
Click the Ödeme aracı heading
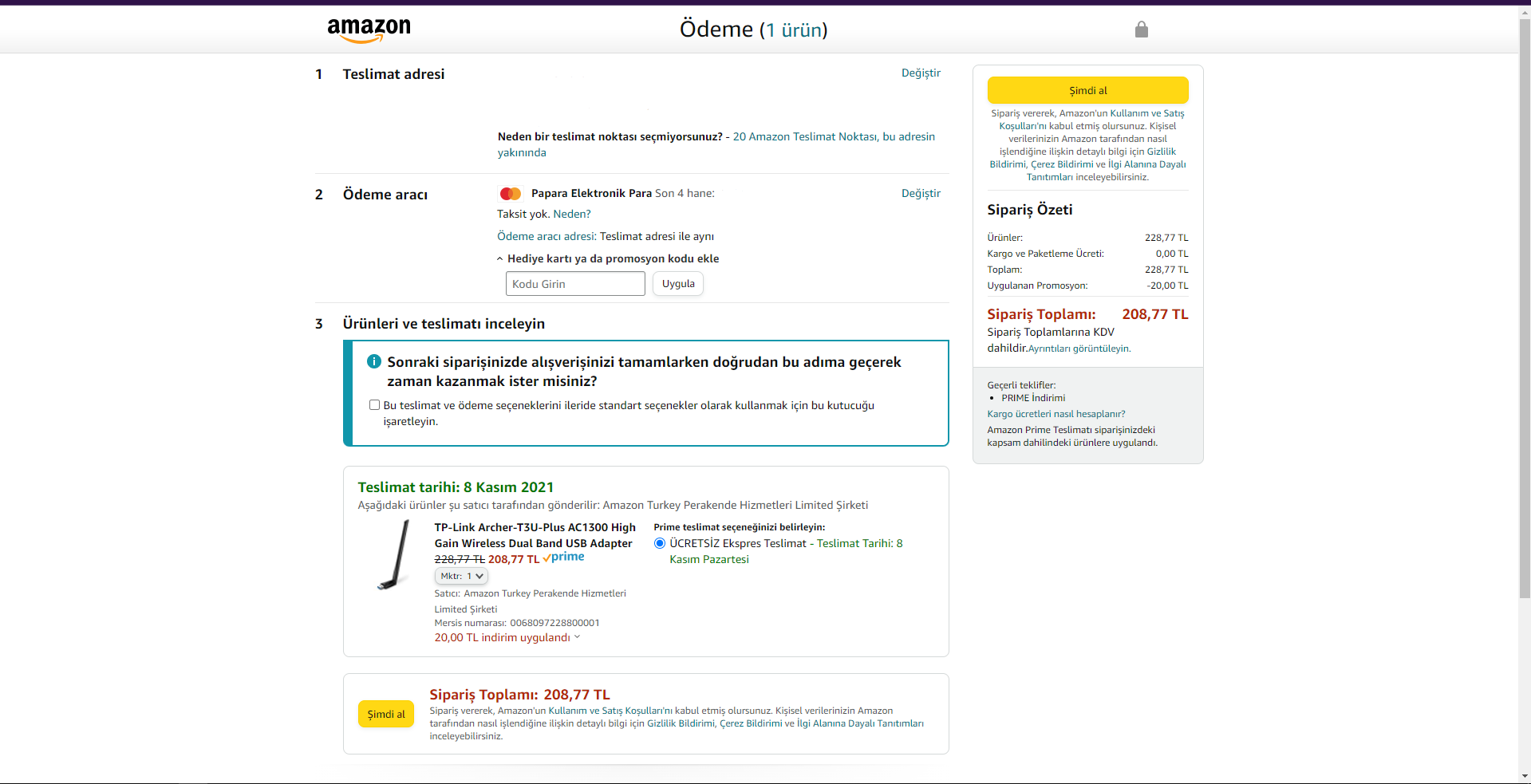(x=385, y=195)
